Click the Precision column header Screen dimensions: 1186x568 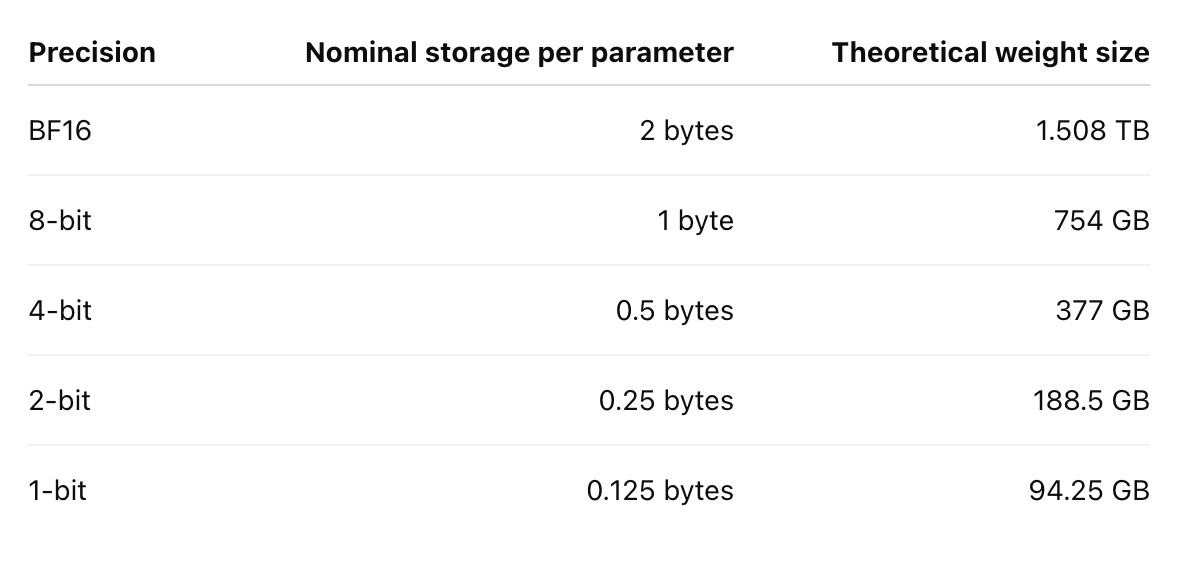point(92,53)
